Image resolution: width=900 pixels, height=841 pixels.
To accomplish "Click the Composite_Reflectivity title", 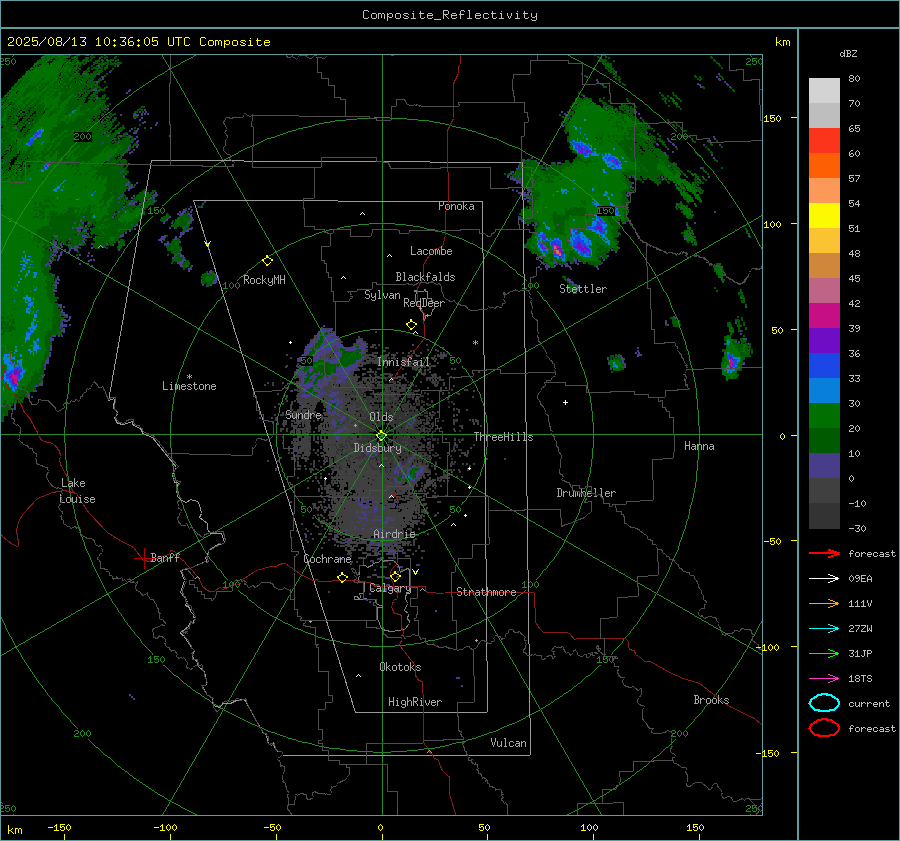I will click(449, 15).
